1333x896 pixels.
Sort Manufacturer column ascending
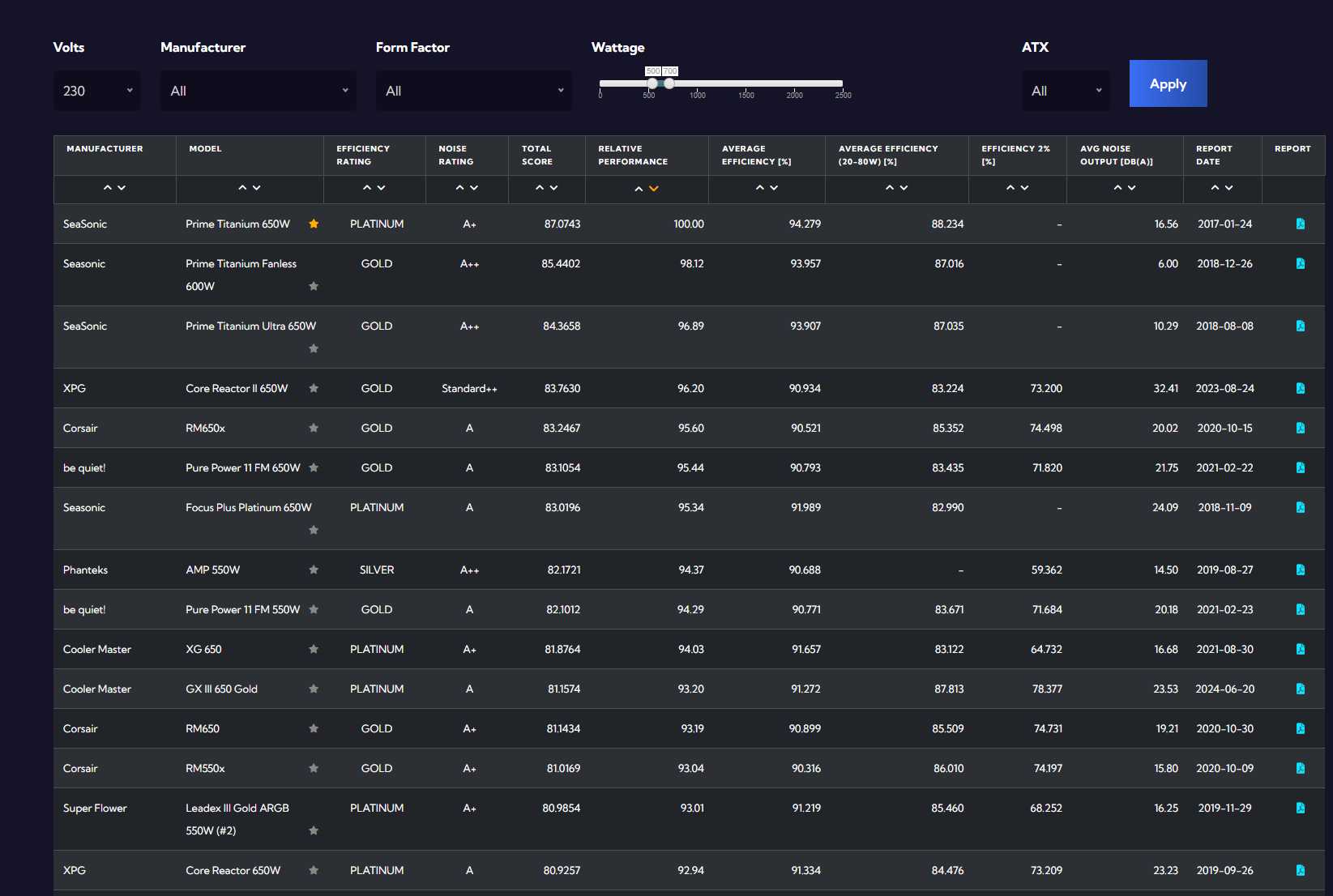click(x=107, y=188)
